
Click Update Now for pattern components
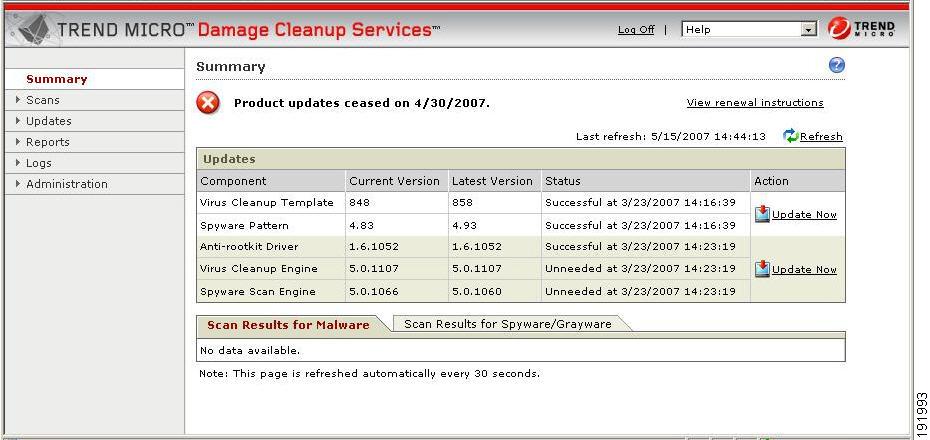pos(804,215)
